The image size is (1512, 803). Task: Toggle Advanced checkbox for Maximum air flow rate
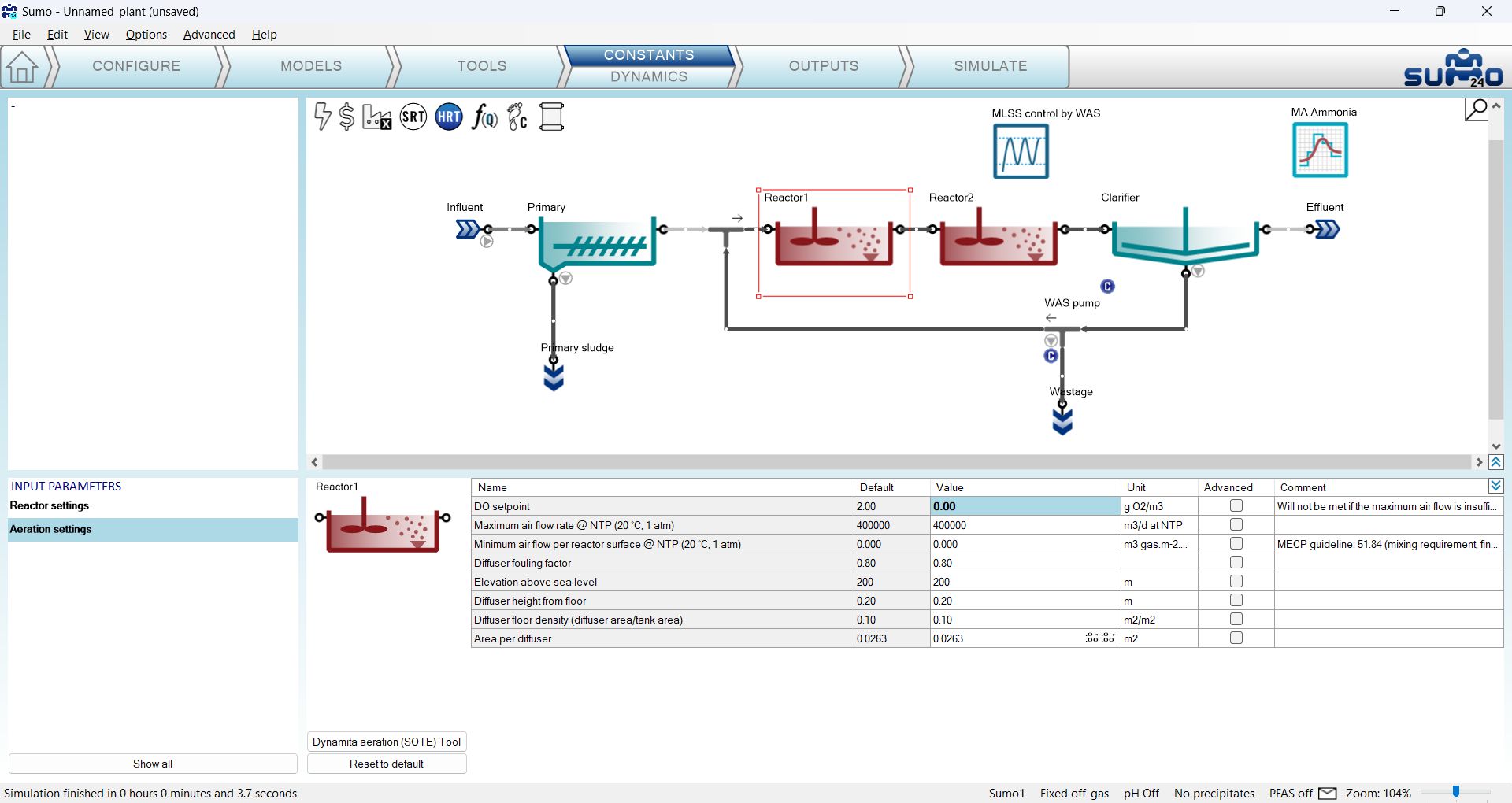(x=1236, y=525)
